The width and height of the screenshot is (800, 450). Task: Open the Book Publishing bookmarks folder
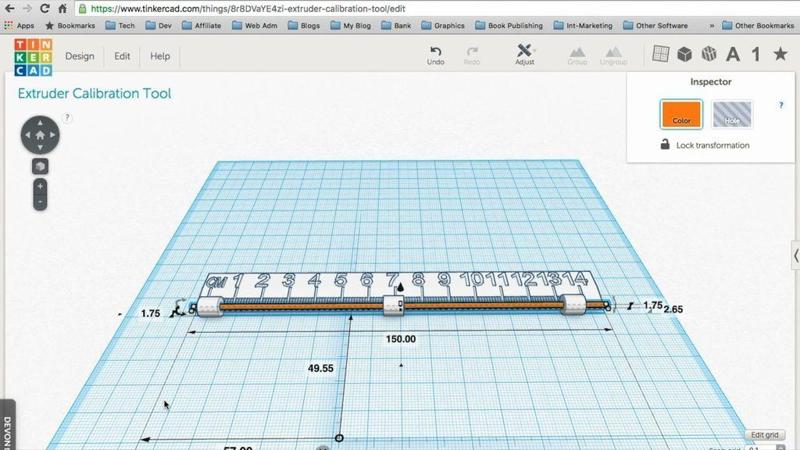[x=509, y=25]
